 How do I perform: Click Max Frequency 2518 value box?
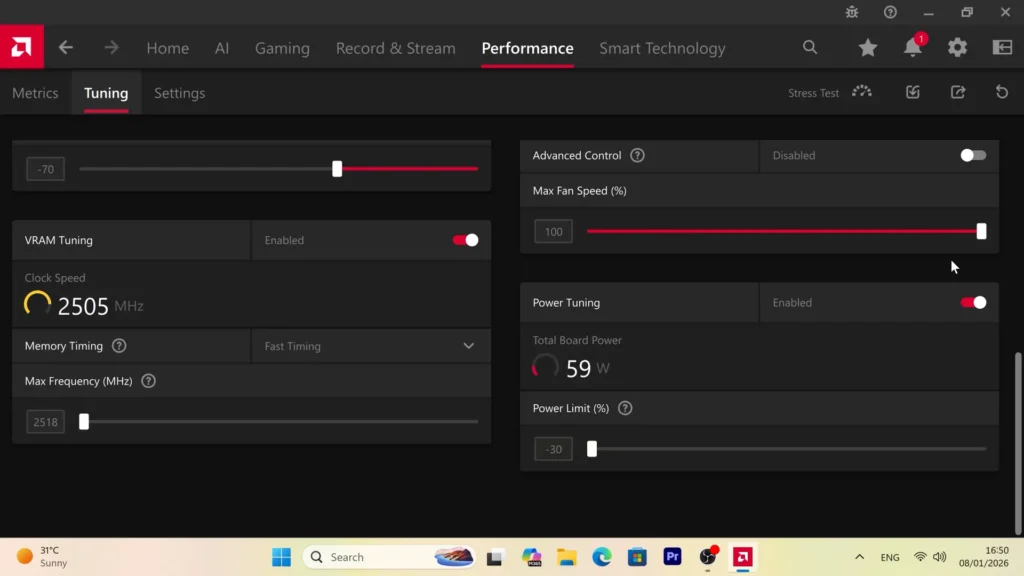(x=46, y=422)
